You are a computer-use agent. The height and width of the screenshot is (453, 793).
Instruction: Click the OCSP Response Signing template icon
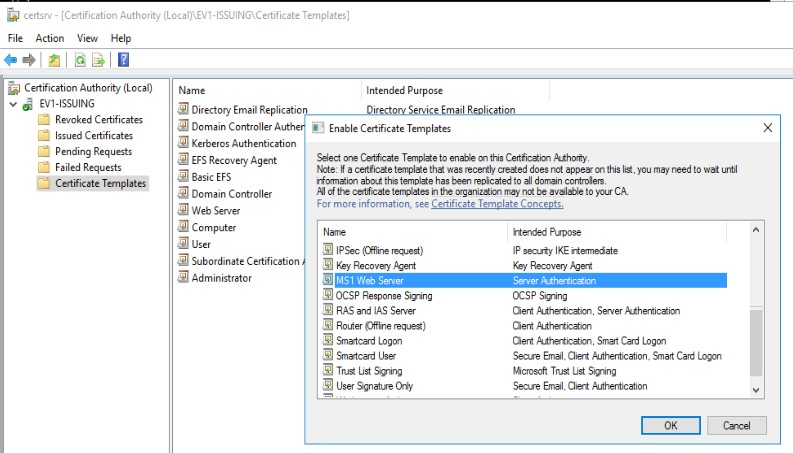pyautogui.click(x=328, y=294)
